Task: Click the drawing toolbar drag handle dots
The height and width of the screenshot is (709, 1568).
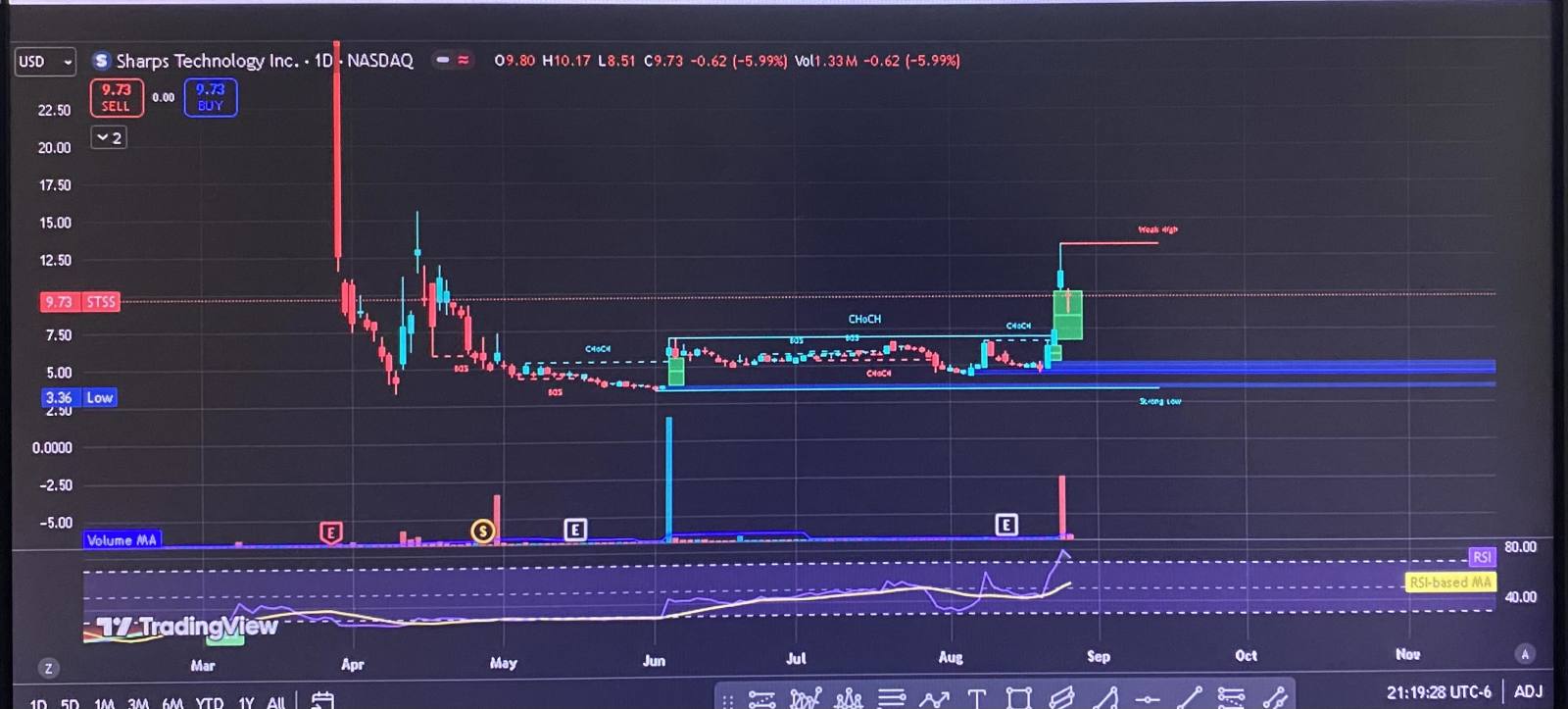Action: pos(728,700)
